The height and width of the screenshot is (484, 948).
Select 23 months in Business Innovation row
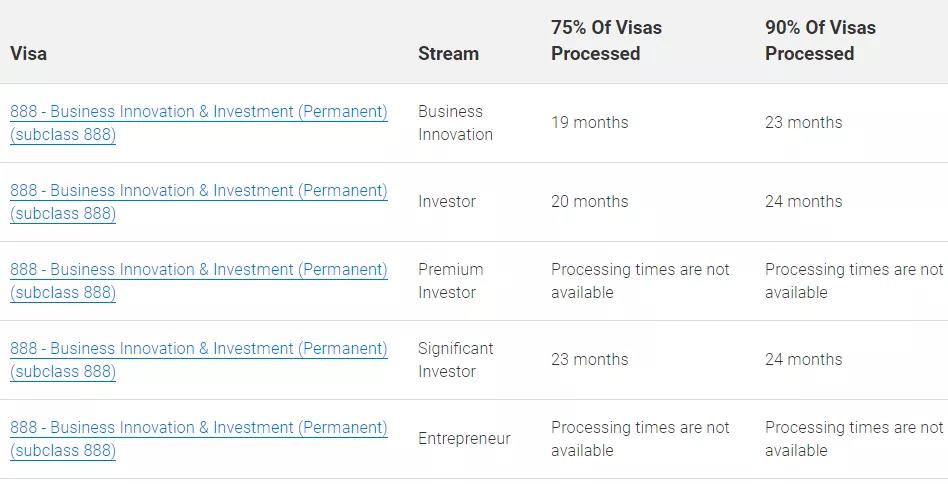coord(804,123)
